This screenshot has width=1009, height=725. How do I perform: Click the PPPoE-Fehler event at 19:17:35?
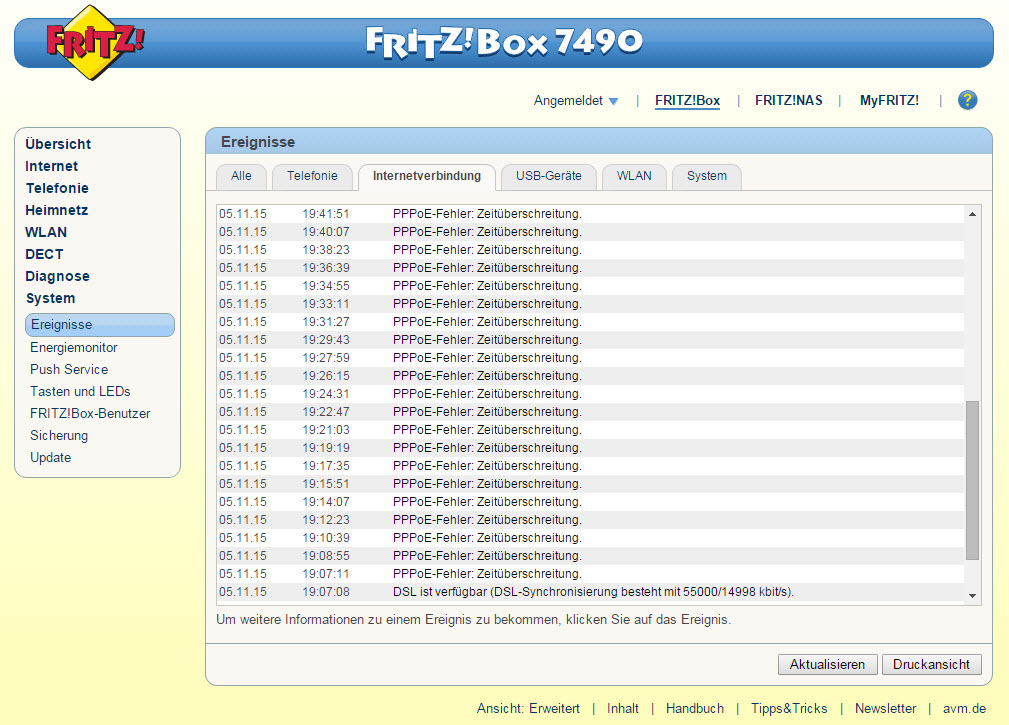pos(591,466)
